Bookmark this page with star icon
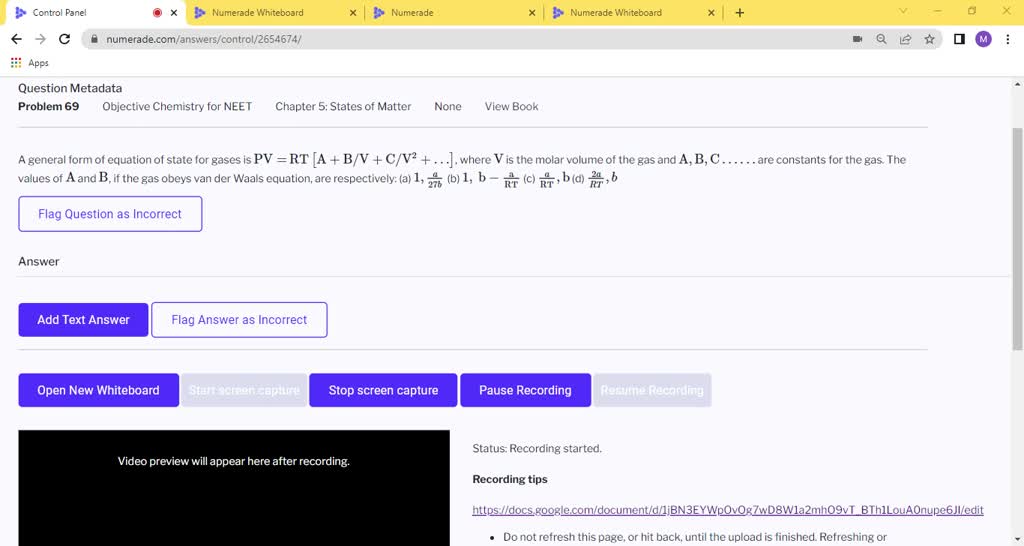The image size is (1024, 546). [x=929, y=39]
